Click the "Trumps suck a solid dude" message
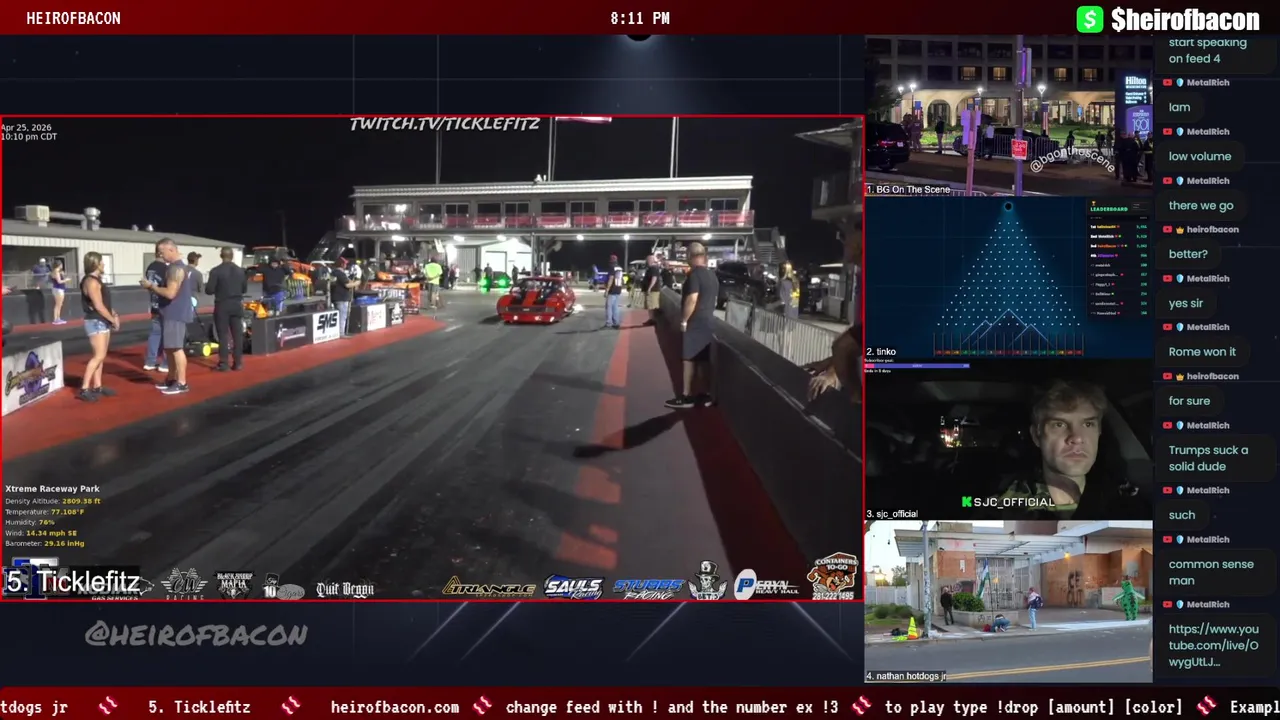This screenshot has width=1280, height=720. pyautogui.click(x=1208, y=458)
